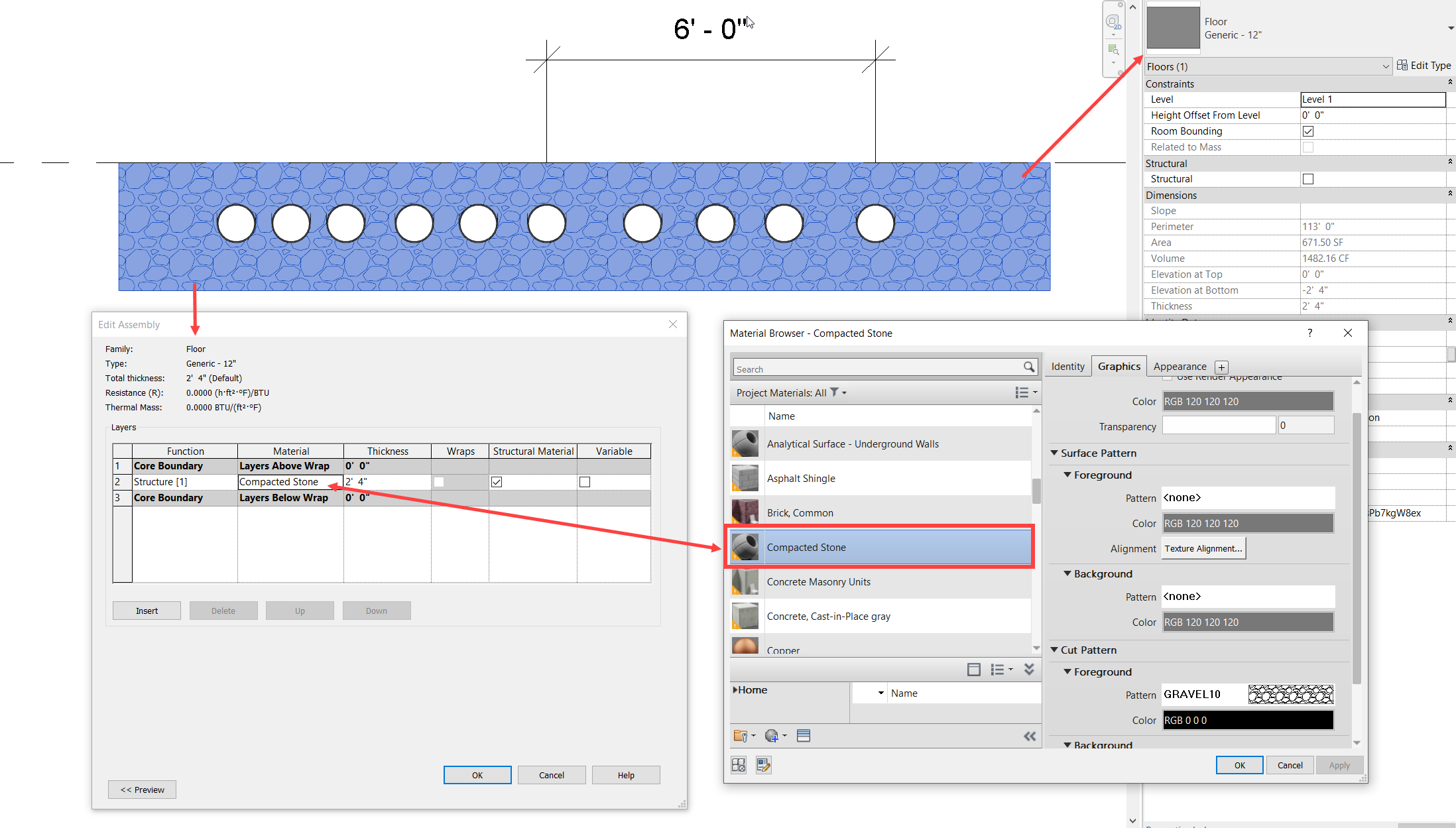This screenshot has height=828, width=1456.
Task: Activate the Zoom tool on the navigation bar
Action: tap(1113, 50)
